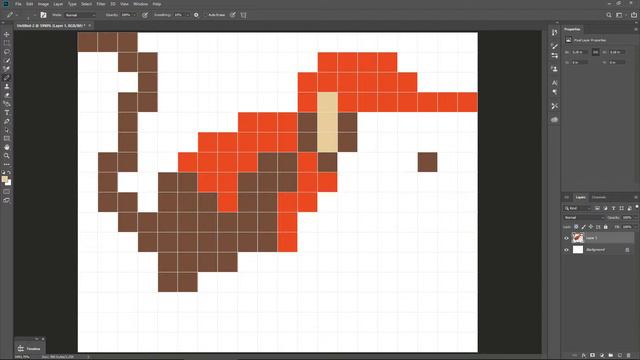
Task: Select the Type tool
Action: [7, 112]
